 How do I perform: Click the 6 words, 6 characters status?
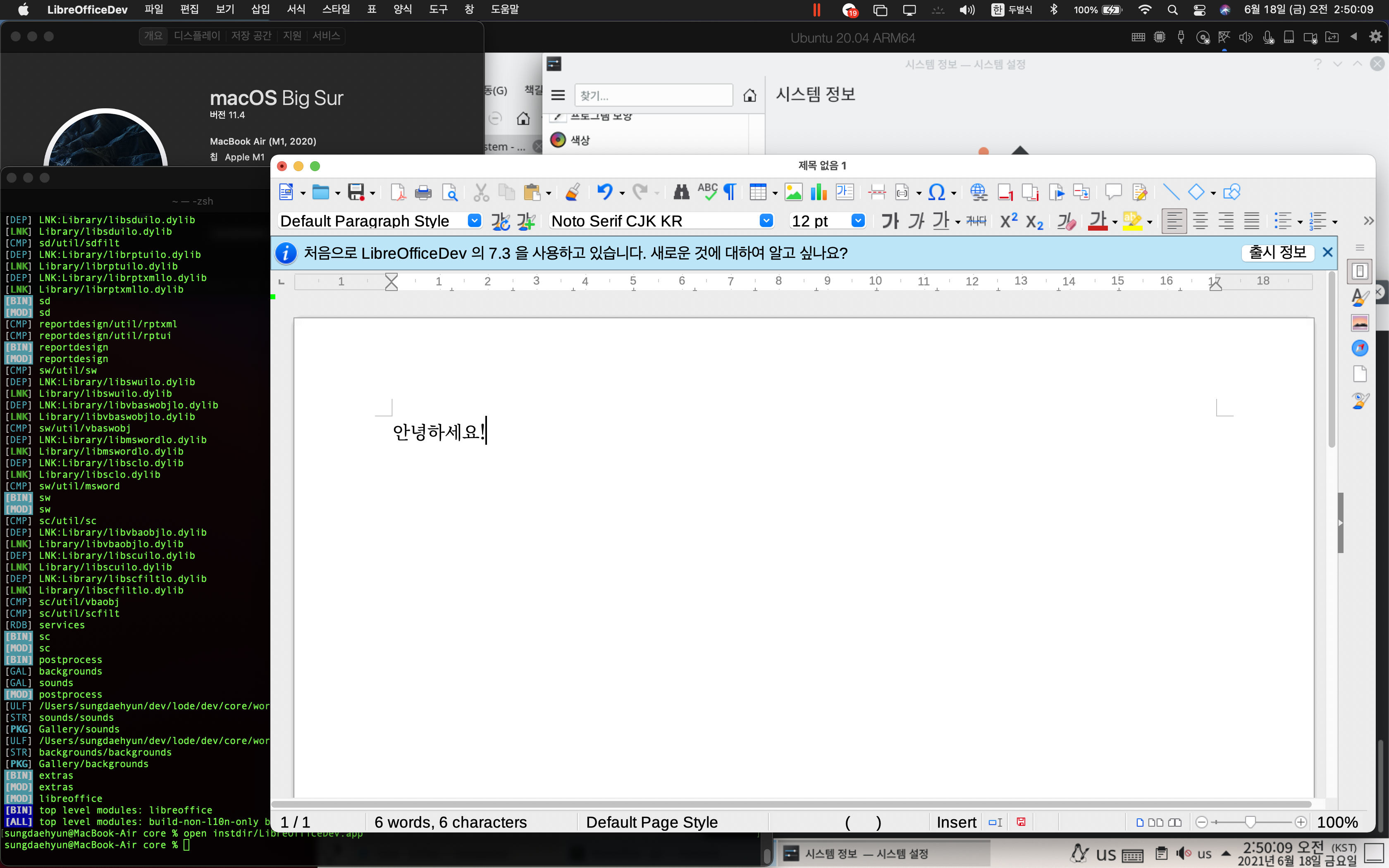pos(450,822)
